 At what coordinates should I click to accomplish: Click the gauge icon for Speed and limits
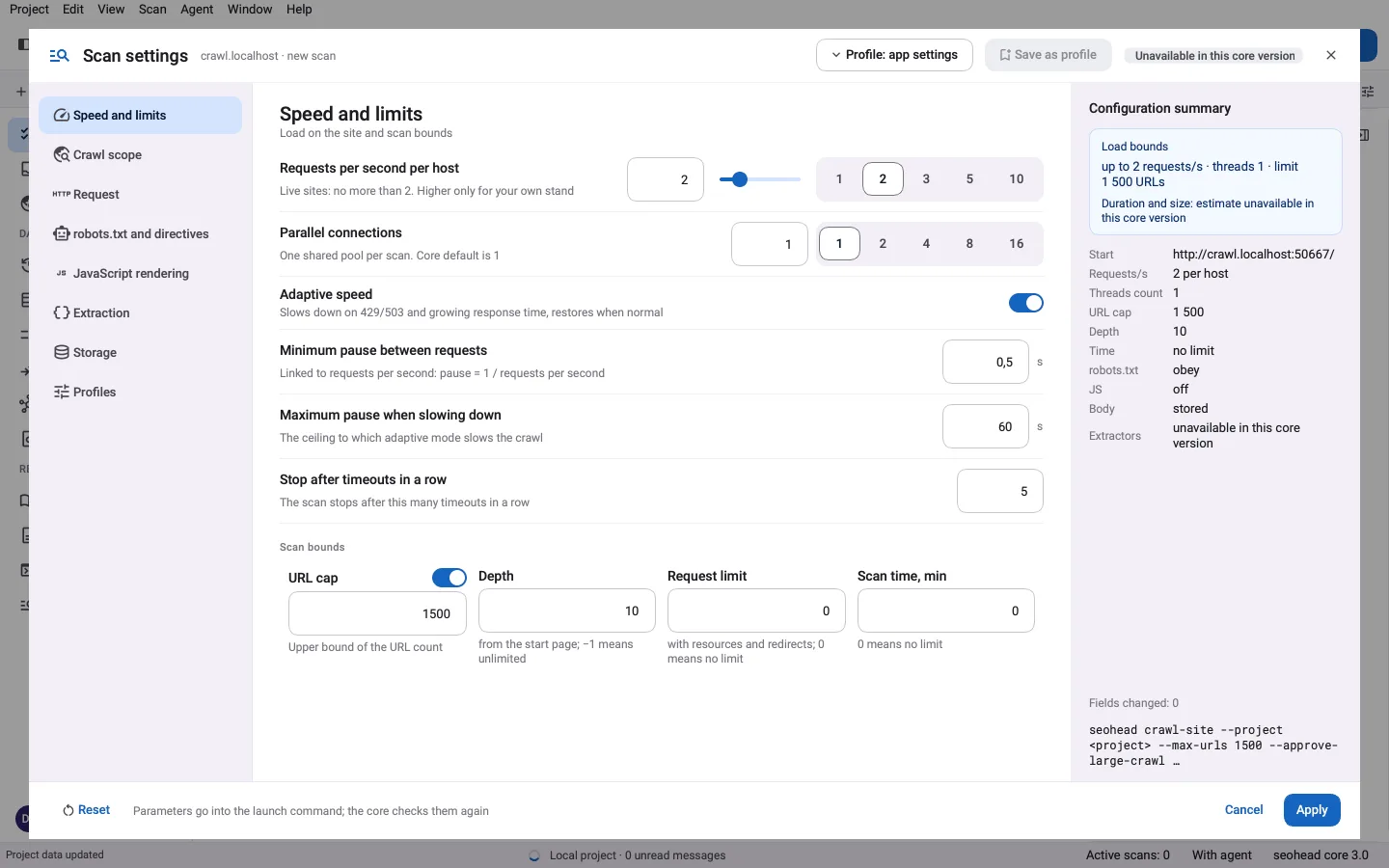coord(62,116)
